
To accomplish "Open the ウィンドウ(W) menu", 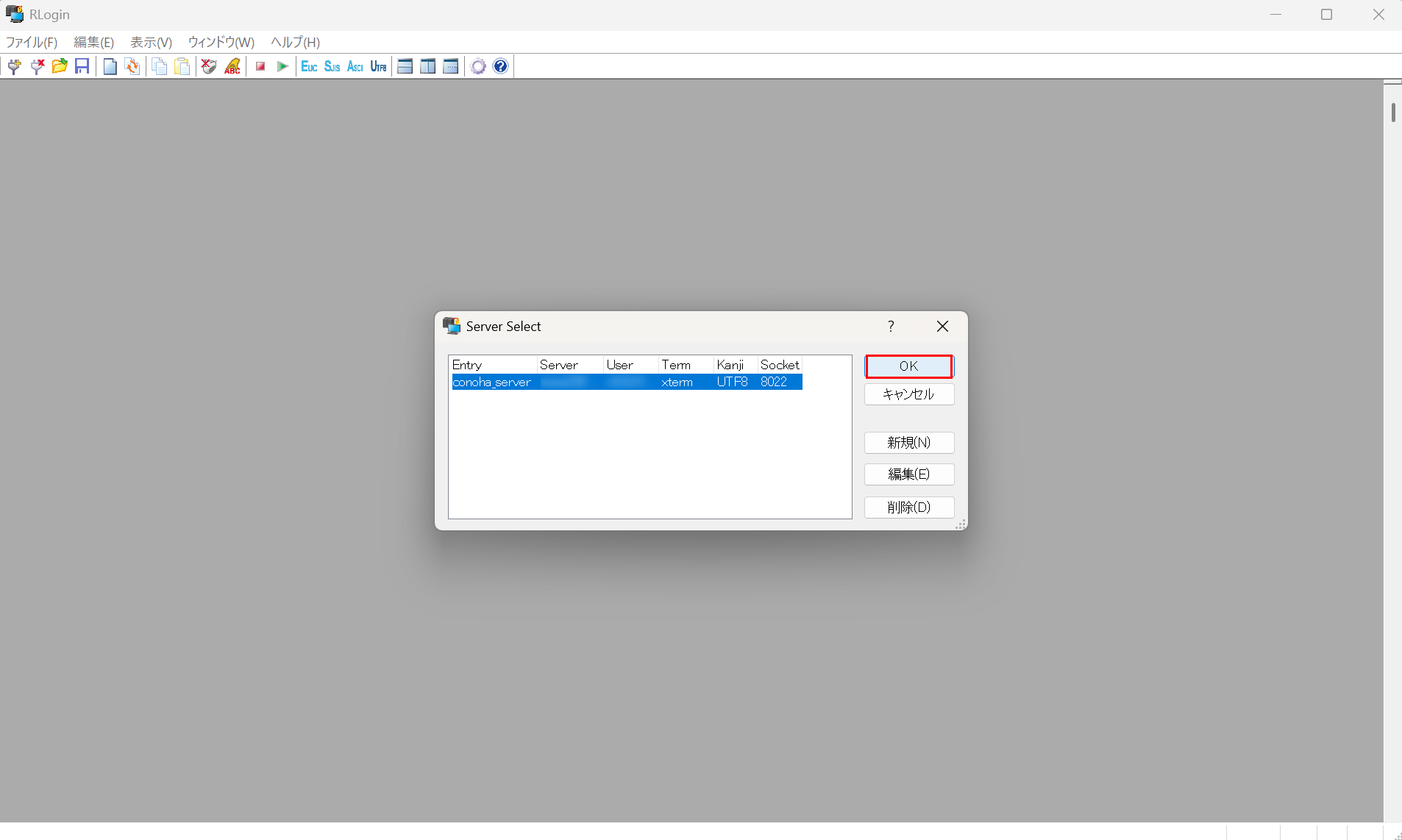I will pyautogui.click(x=221, y=42).
